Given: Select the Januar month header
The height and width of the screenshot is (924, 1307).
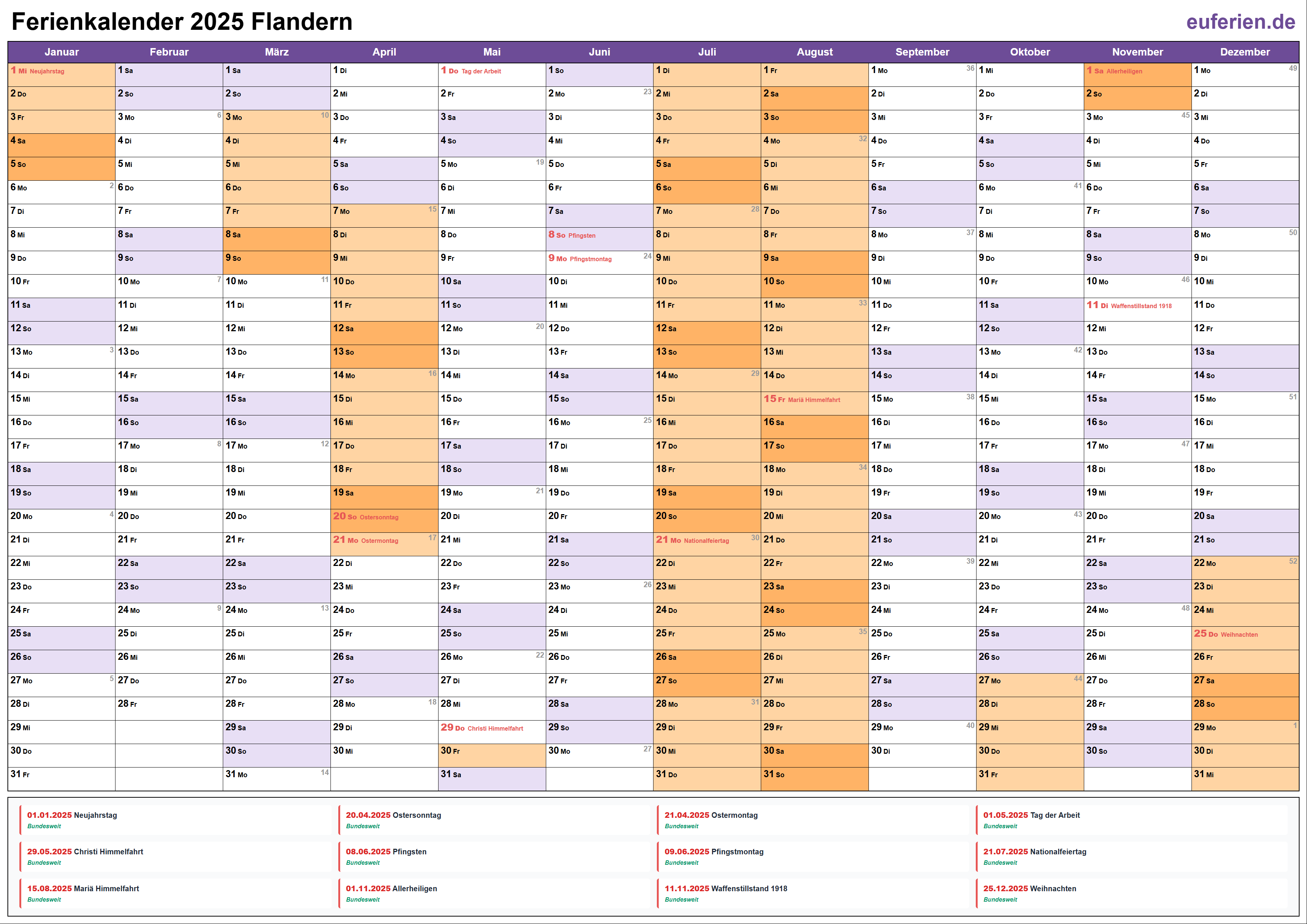Looking at the screenshot, I should 61,52.
